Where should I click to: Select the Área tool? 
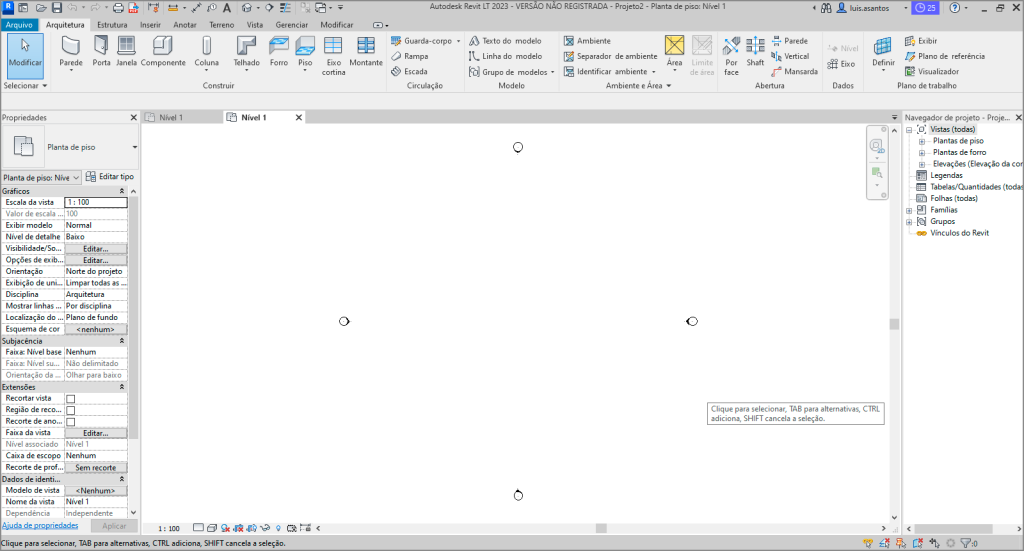point(674,52)
